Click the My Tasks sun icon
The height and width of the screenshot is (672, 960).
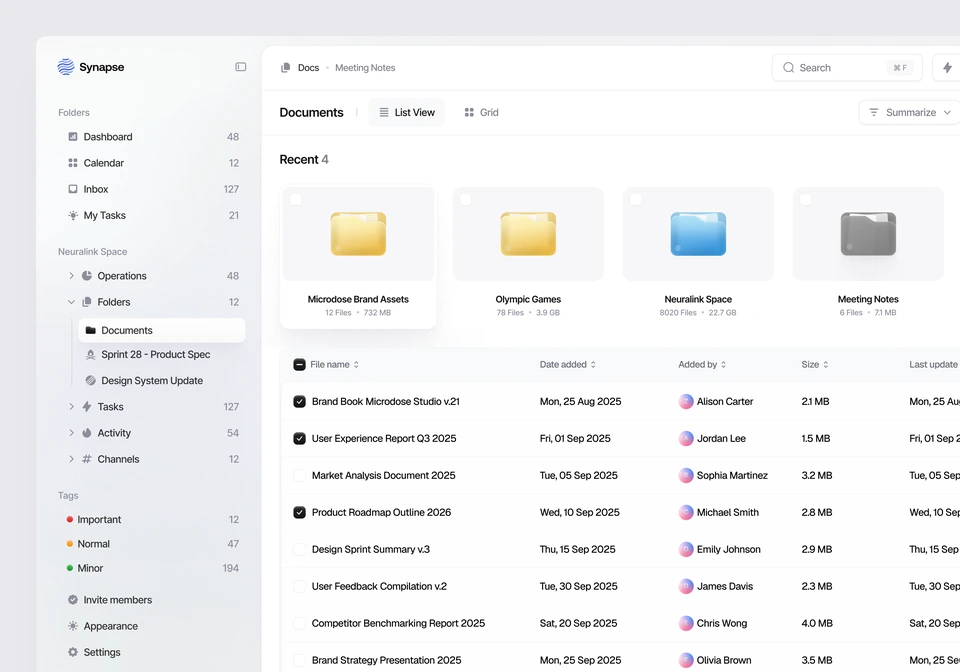(73, 215)
